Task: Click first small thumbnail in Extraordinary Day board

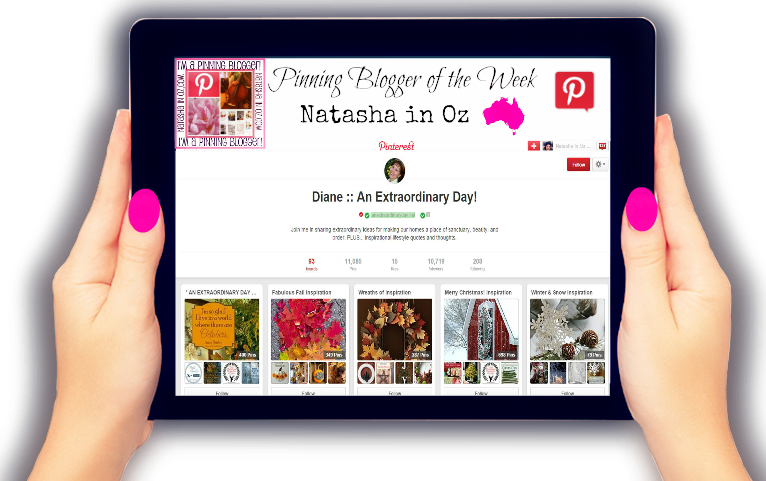Action: (x=193, y=373)
